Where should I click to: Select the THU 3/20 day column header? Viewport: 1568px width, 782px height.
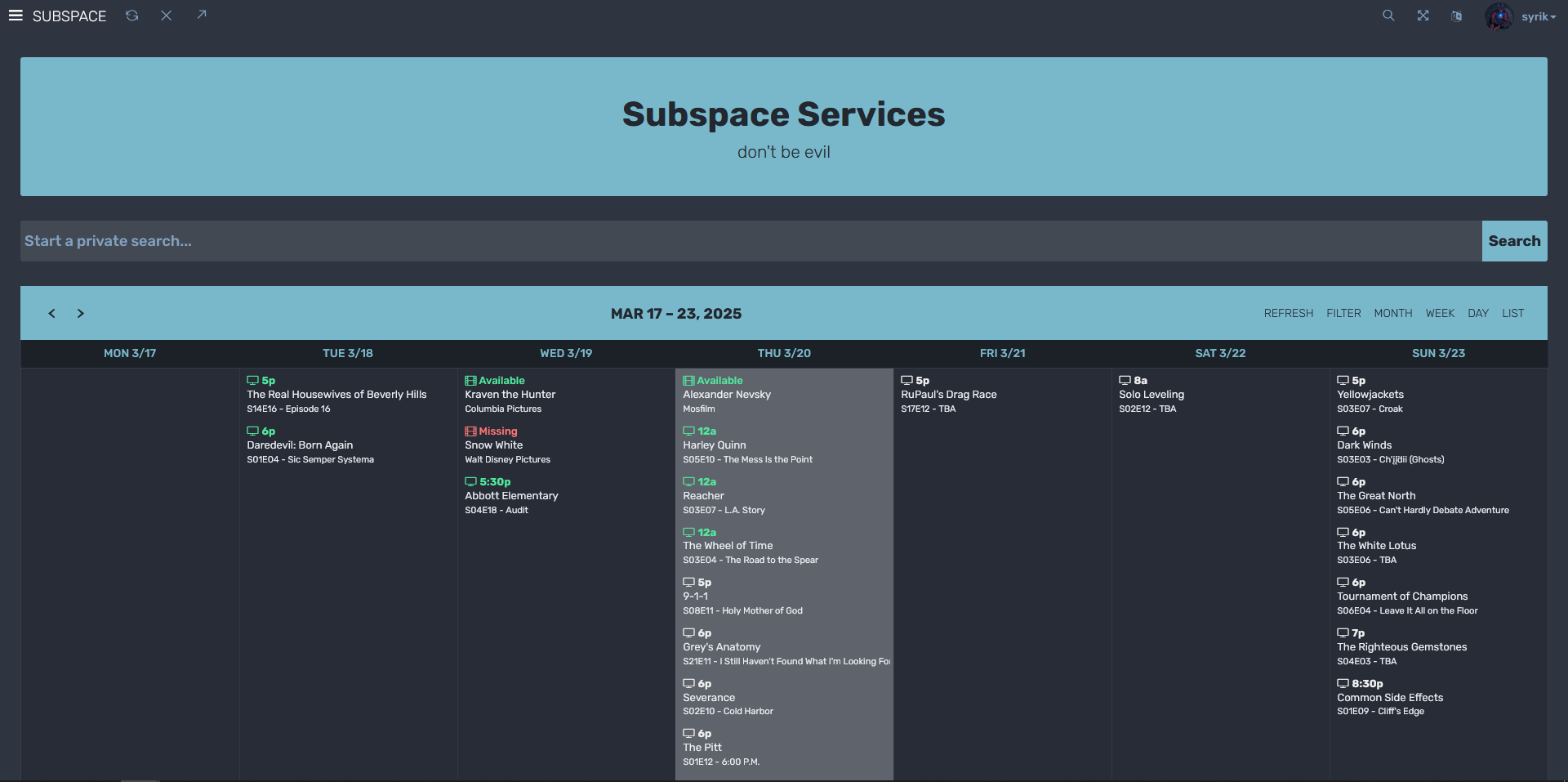coord(784,353)
